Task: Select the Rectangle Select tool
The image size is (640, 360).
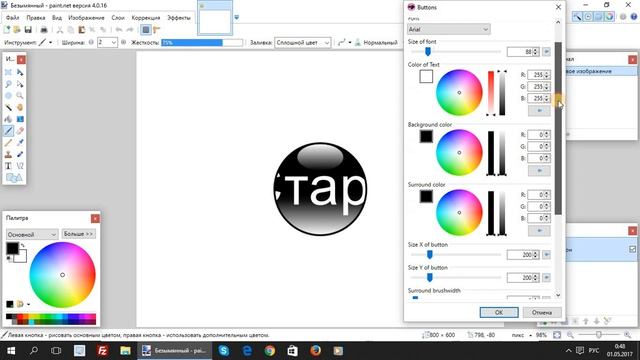Action: coord(8,72)
